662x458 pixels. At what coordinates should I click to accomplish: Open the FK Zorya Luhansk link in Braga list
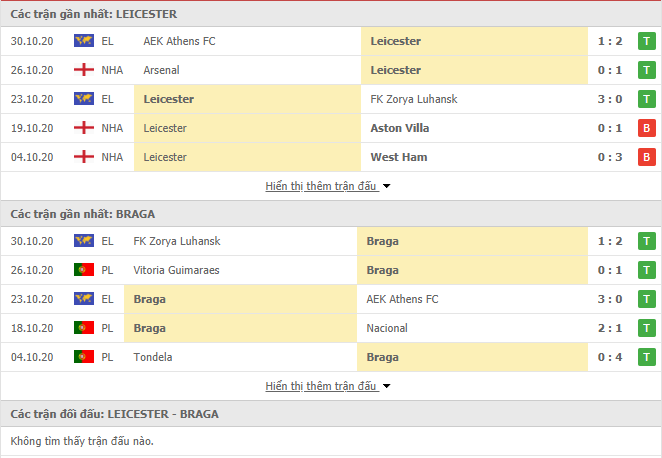pos(176,241)
